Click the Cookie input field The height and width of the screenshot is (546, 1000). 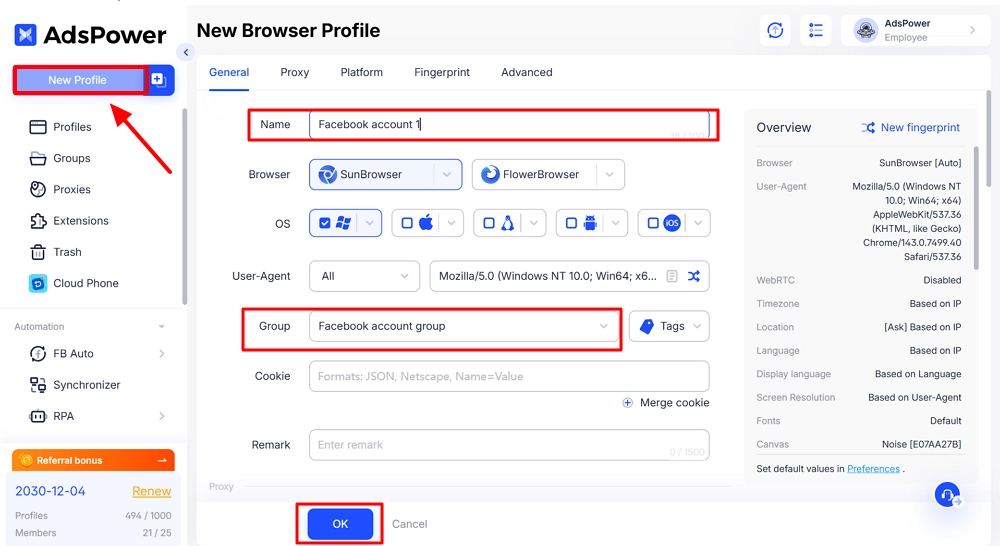(x=509, y=376)
